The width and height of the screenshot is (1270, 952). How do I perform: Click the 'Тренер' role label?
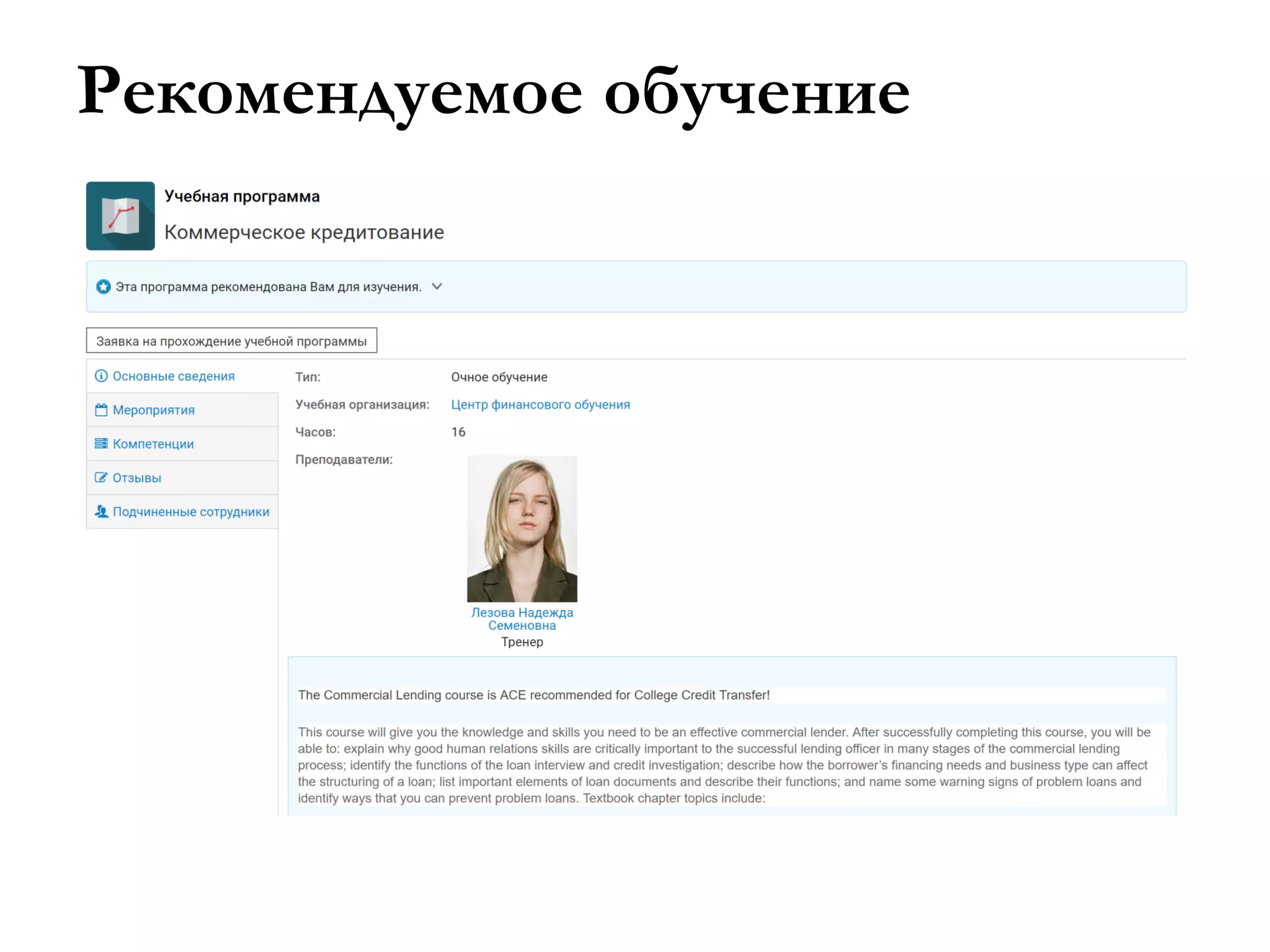click(522, 642)
